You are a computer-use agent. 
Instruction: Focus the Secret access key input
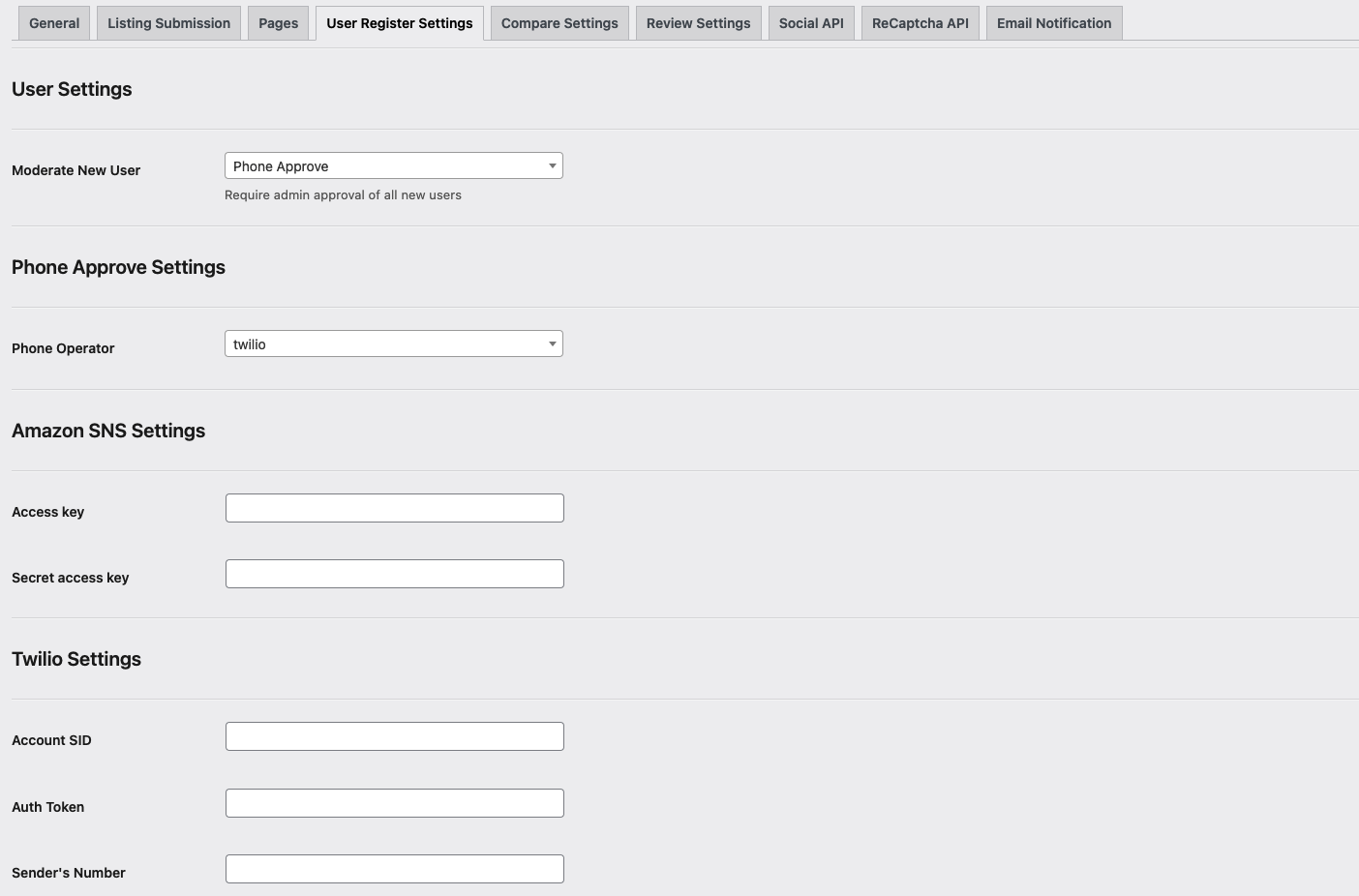click(394, 574)
